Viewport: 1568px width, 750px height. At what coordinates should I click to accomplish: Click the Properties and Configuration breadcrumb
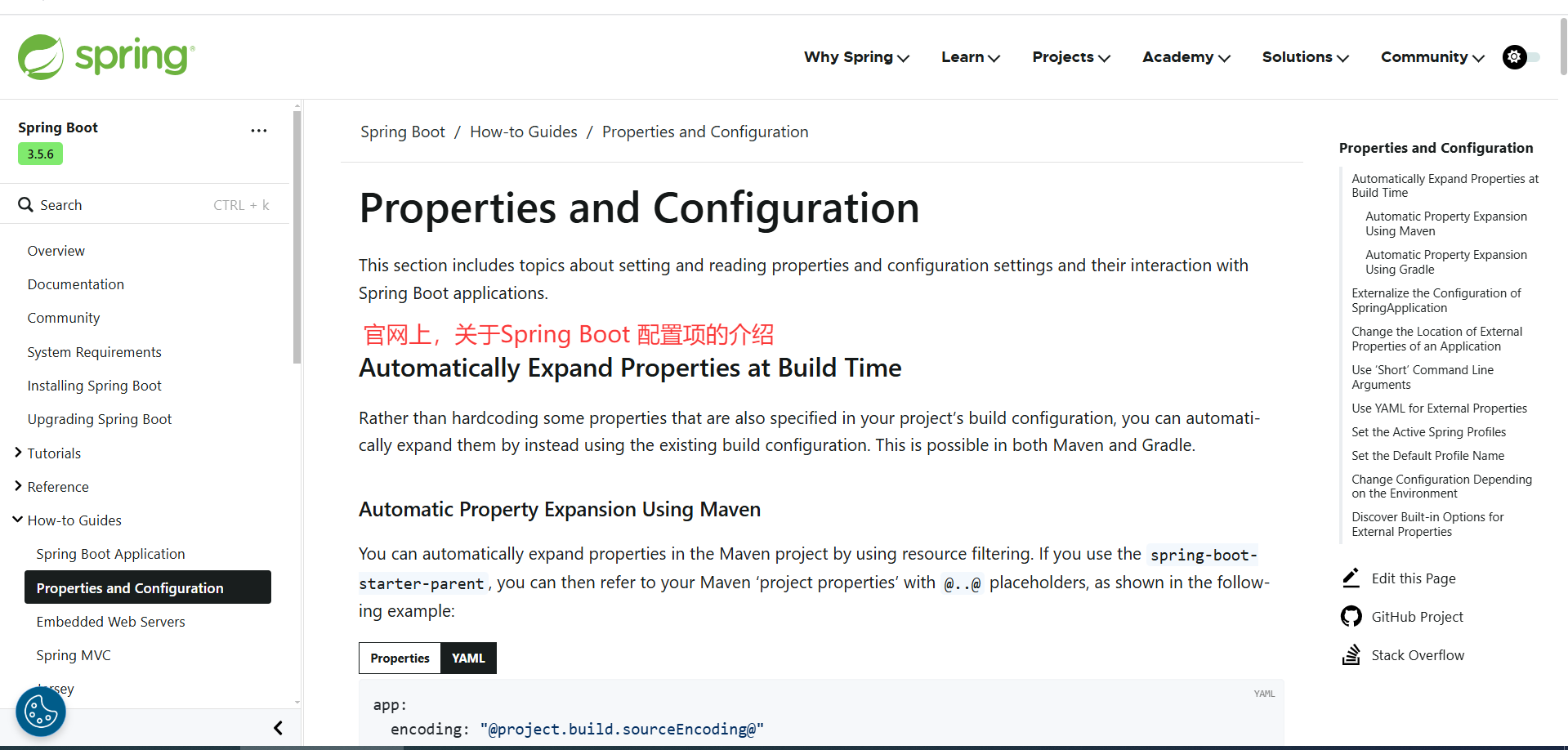click(x=705, y=132)
